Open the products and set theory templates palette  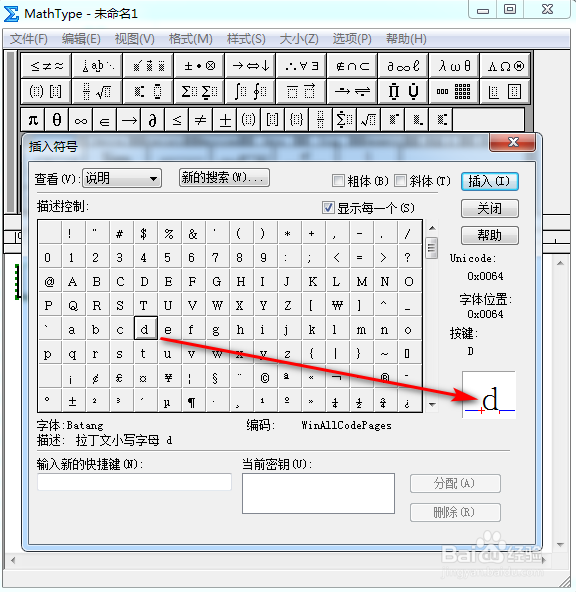(403, 91)
